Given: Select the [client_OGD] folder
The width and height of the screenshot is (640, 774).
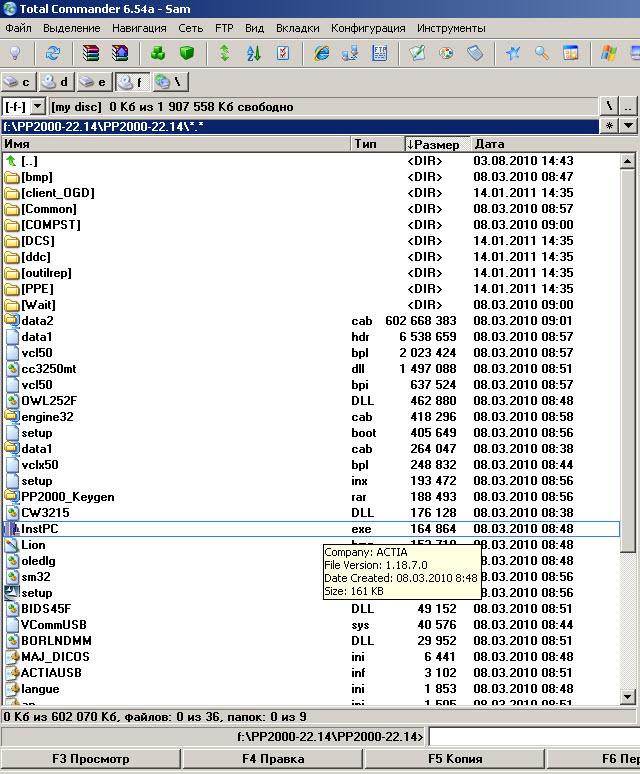Looking at the screenshot, I should pyautogui.click(x=311, y=193).
